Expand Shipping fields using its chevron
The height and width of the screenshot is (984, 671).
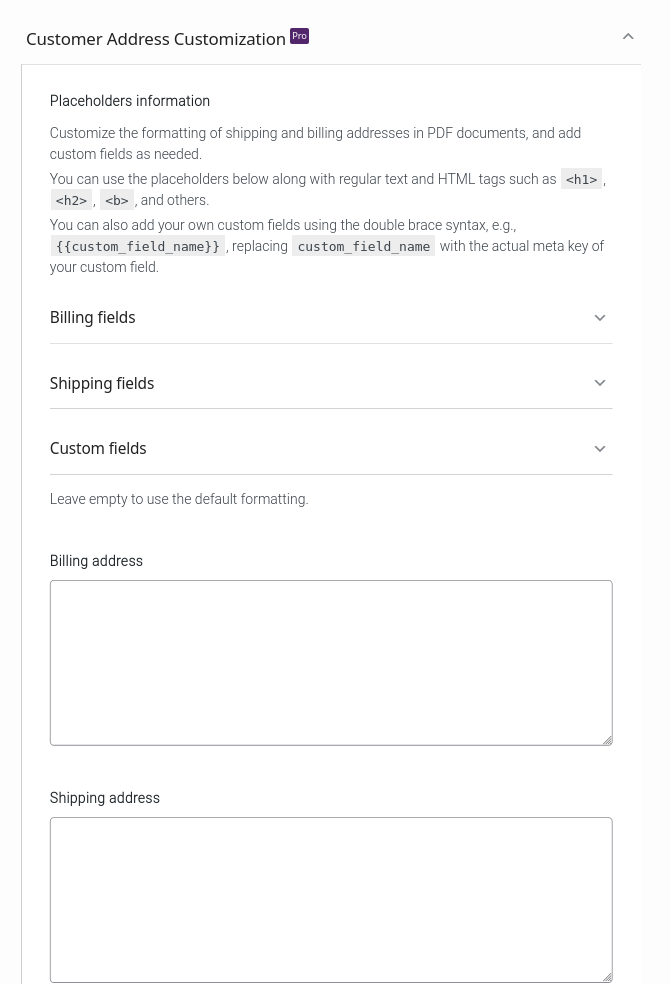pyautogui.click(x=600, y=383)
